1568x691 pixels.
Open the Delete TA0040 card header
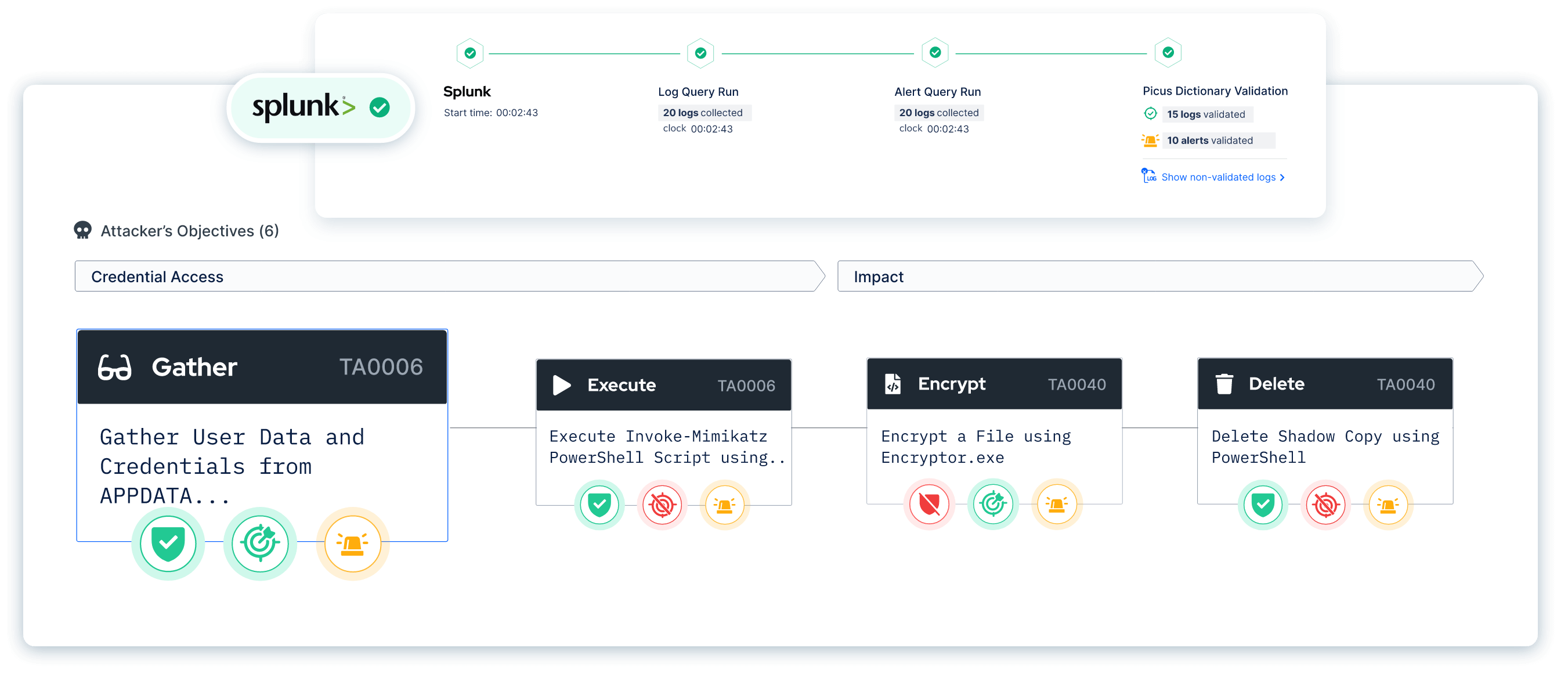tap(1325, 384)
